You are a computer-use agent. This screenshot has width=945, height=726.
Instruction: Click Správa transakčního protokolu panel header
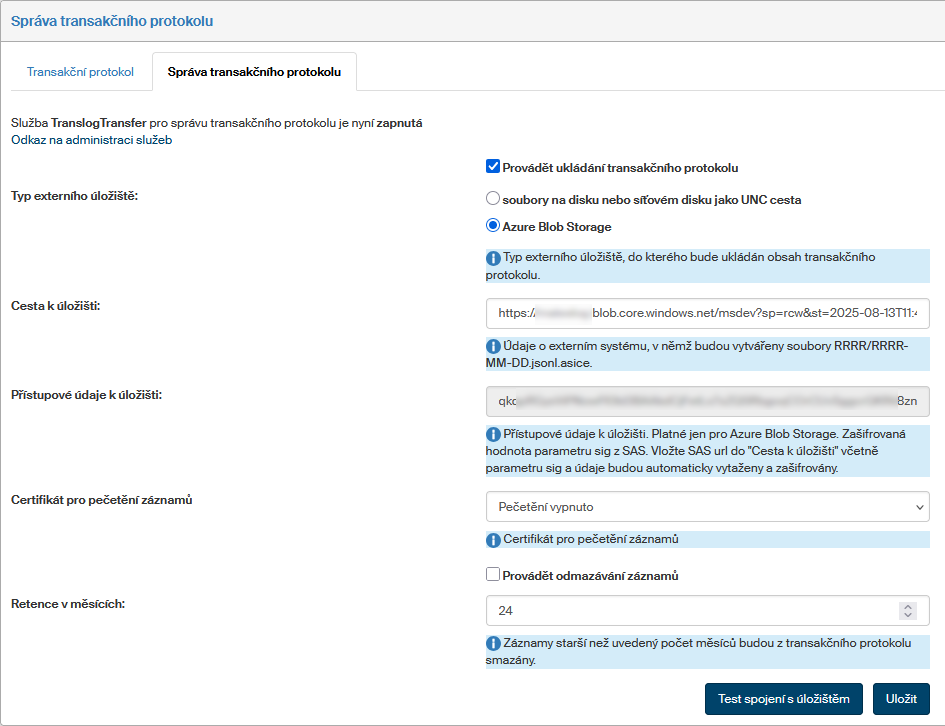click(112, 21)
